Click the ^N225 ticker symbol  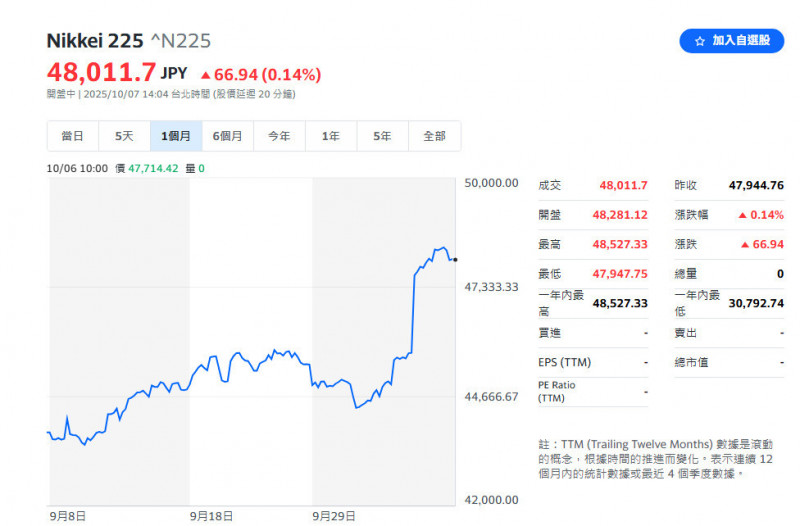[x=181, y=41]
